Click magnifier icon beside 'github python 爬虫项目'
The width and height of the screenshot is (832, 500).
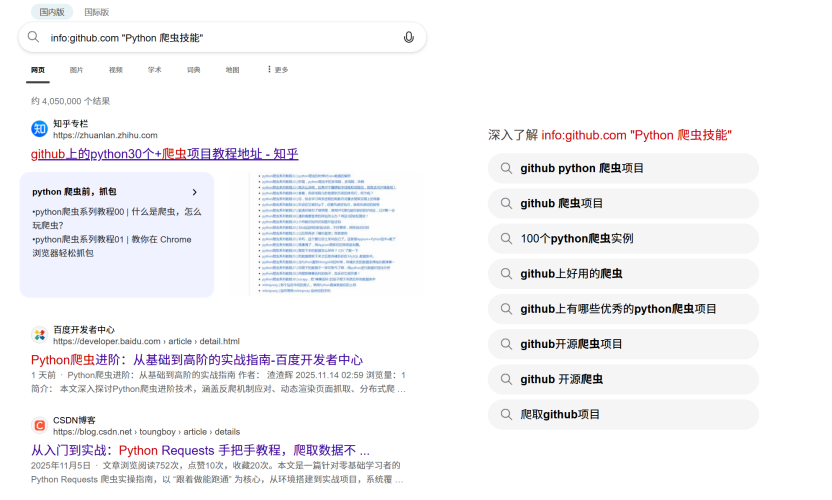(506, 168)
